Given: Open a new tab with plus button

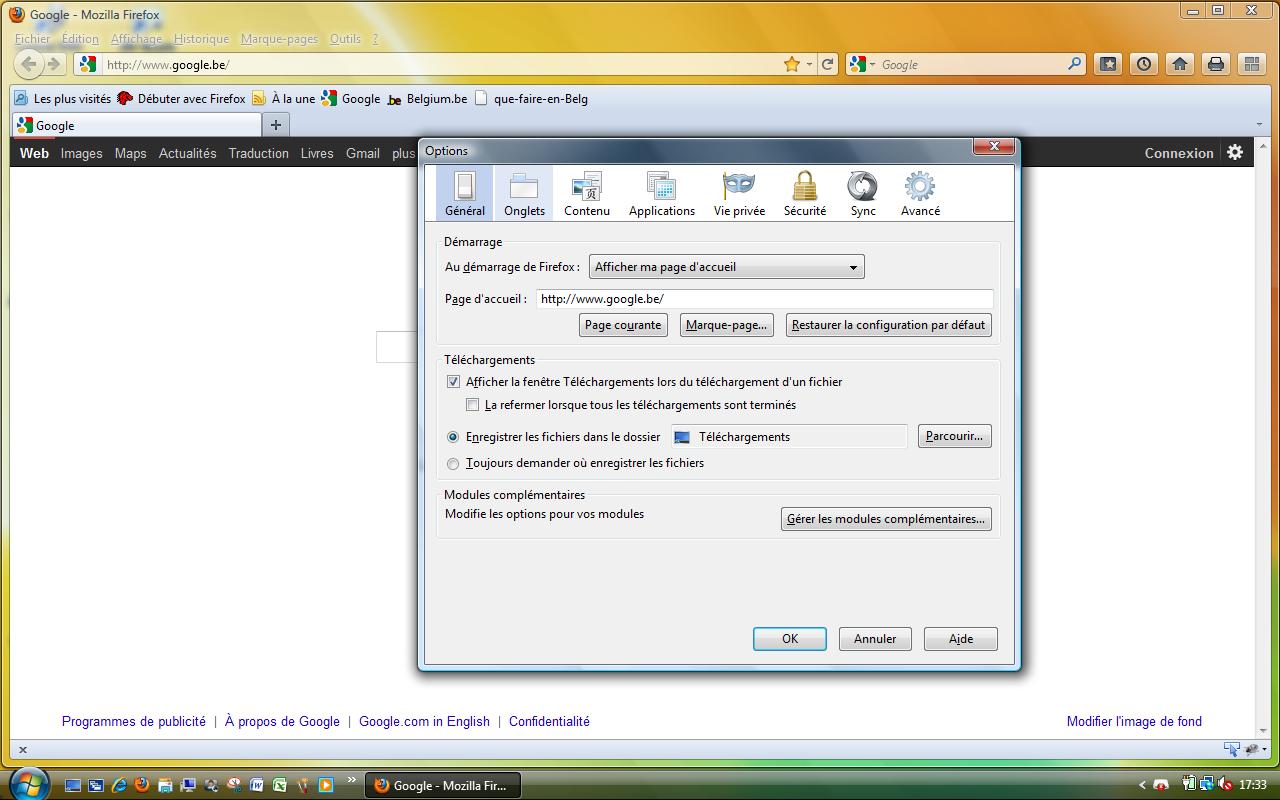Looking at the screenshot, I should point(276,125).
